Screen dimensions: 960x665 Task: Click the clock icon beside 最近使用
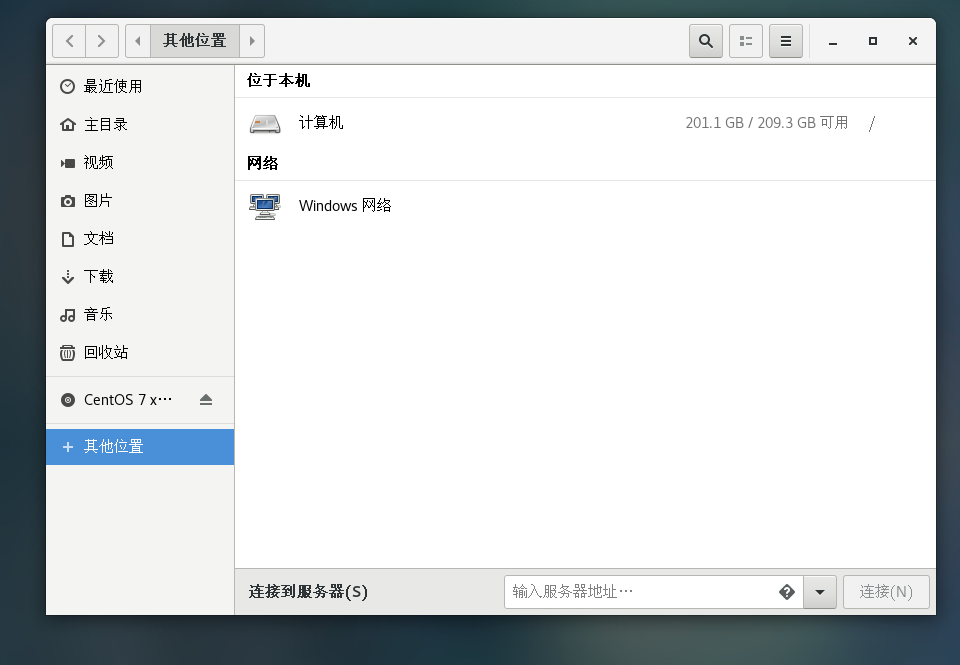click(x=67, y=86)
